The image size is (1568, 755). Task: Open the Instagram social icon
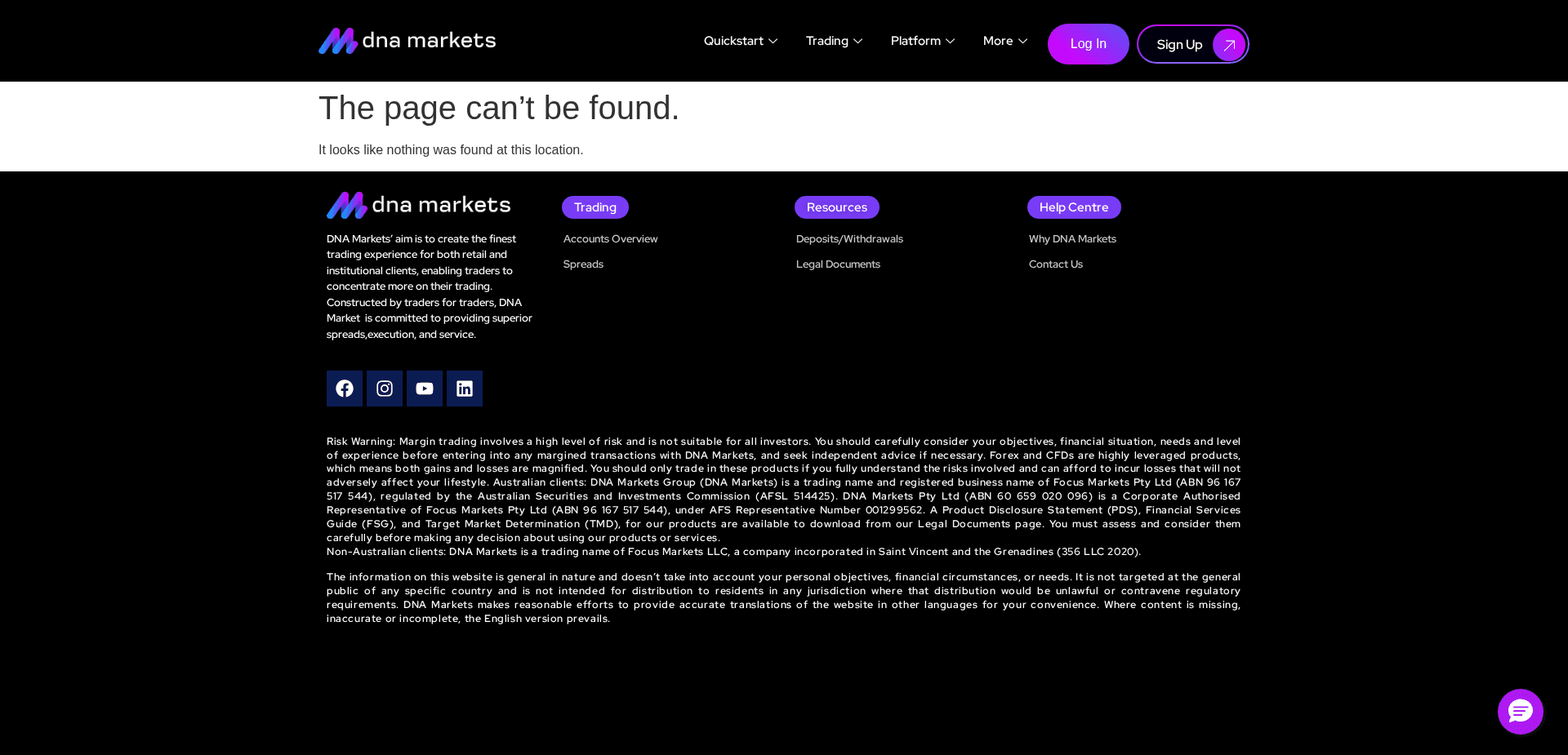pyautogui.click(x=384, y=389)
